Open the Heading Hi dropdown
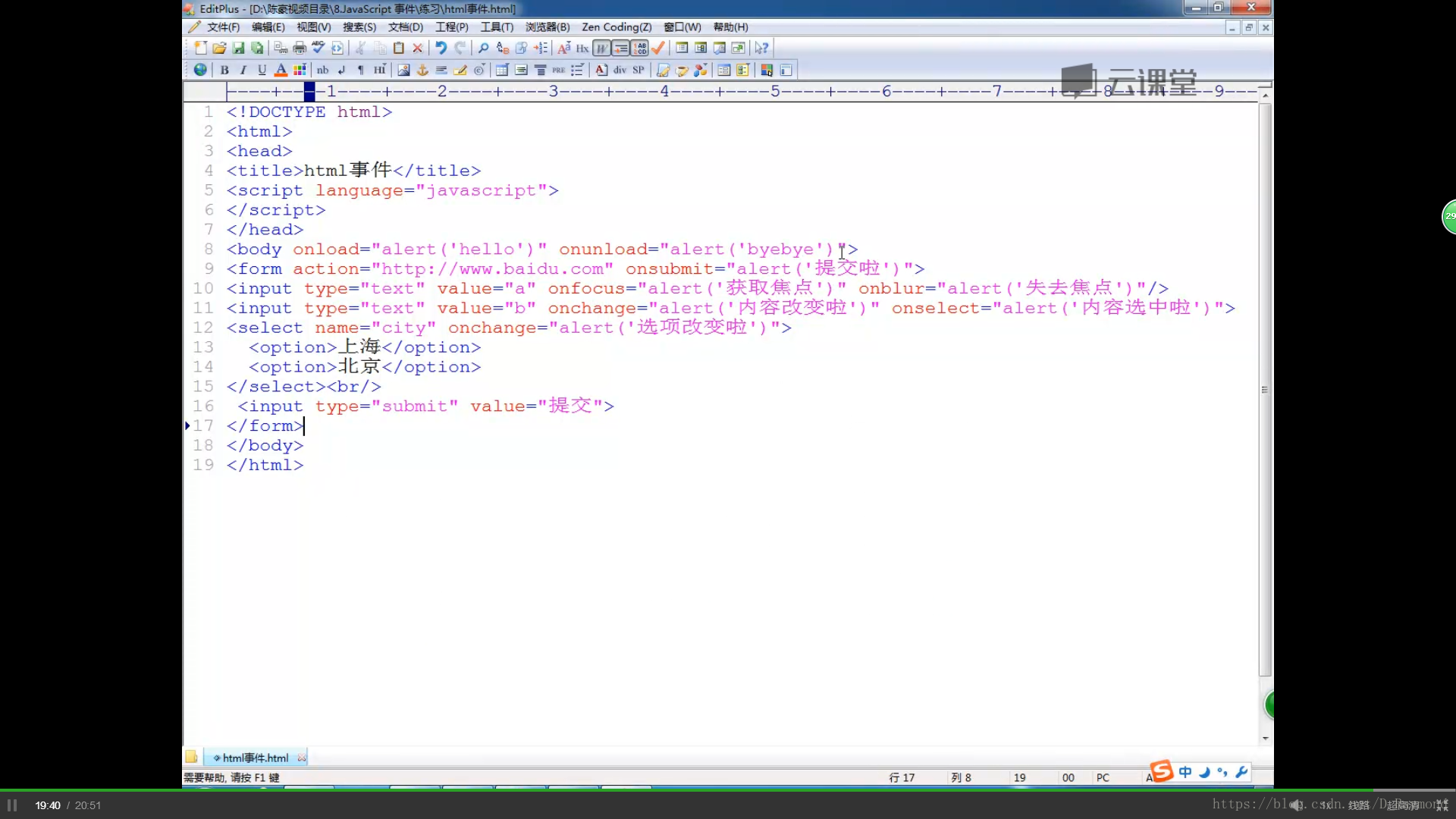The image size is (1456, 819). [x=380, y=70]
